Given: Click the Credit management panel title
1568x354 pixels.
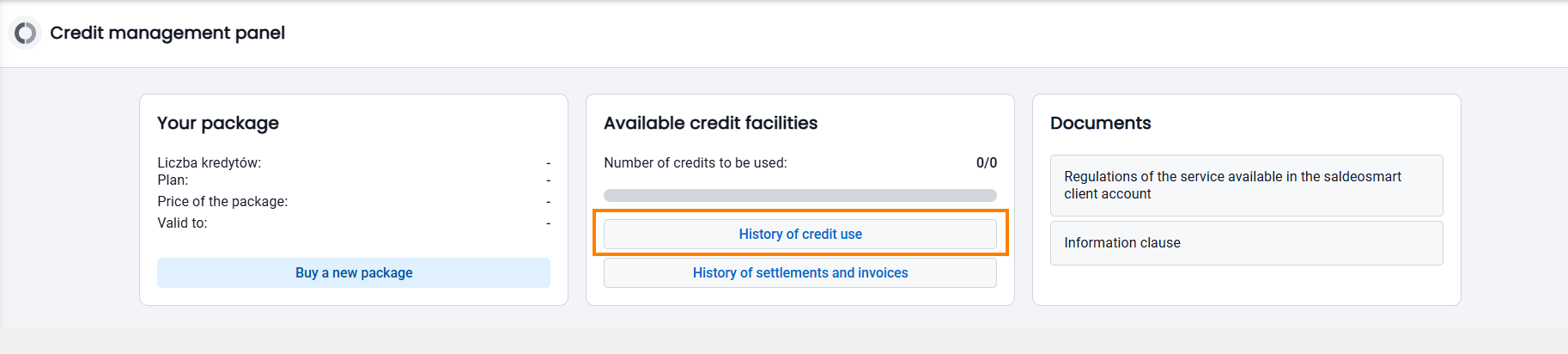Looking at the screenshot, I should (167, 33).
